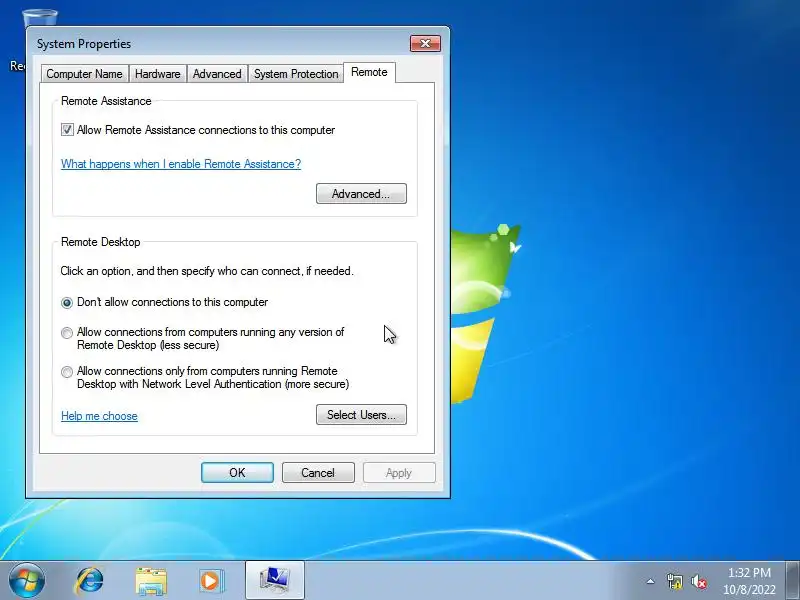This screenshot has width=800, height=600.
Task: Switch to the Advanced tab
Action: click(217, 74)
